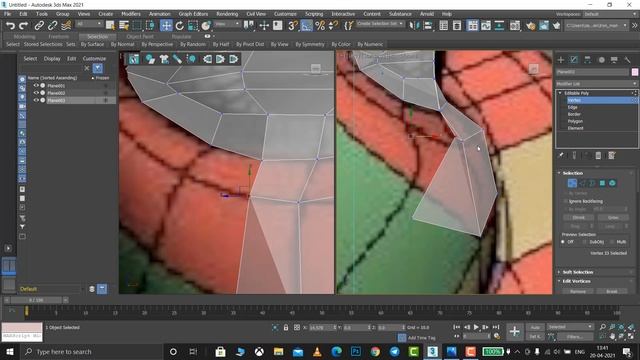Toggle the 3D Snaps icon
Screen dimensions: 640x360
293,26
